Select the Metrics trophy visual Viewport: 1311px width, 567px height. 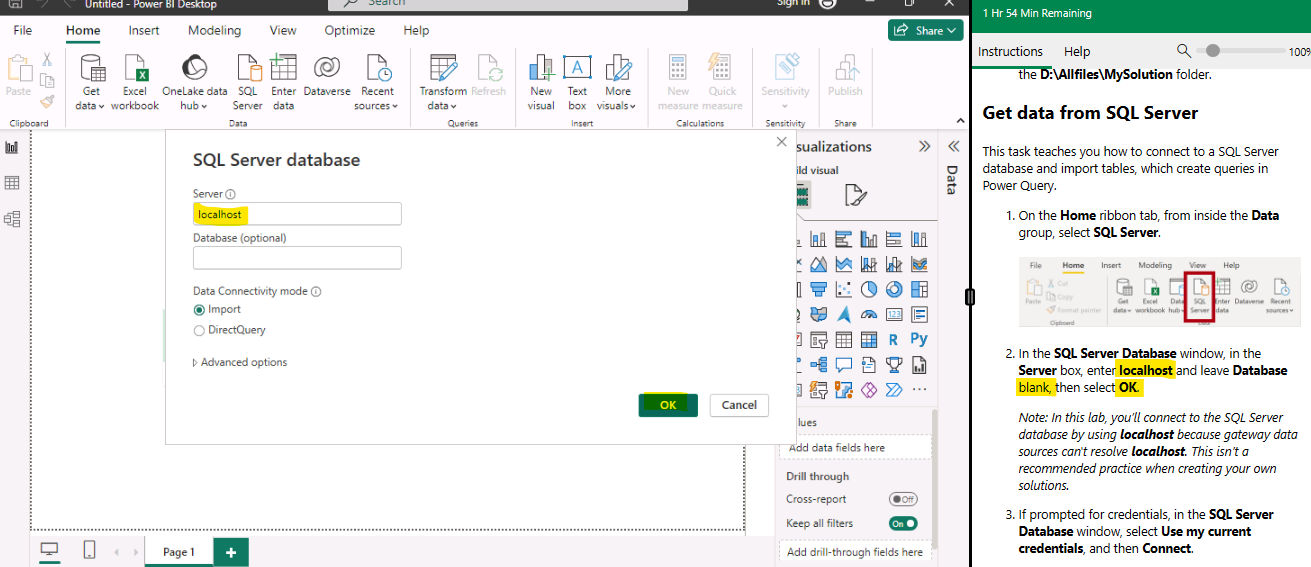(x=894, y=364)
